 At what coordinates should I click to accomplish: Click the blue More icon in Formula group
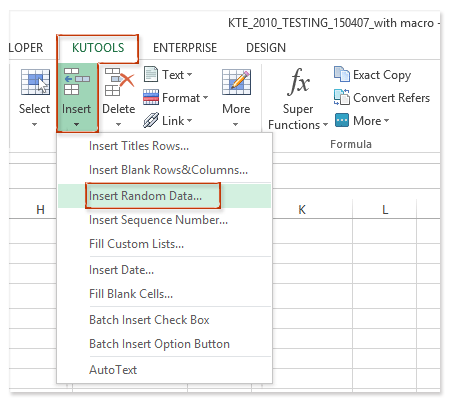pyautogui.click(x=342, y=120)
